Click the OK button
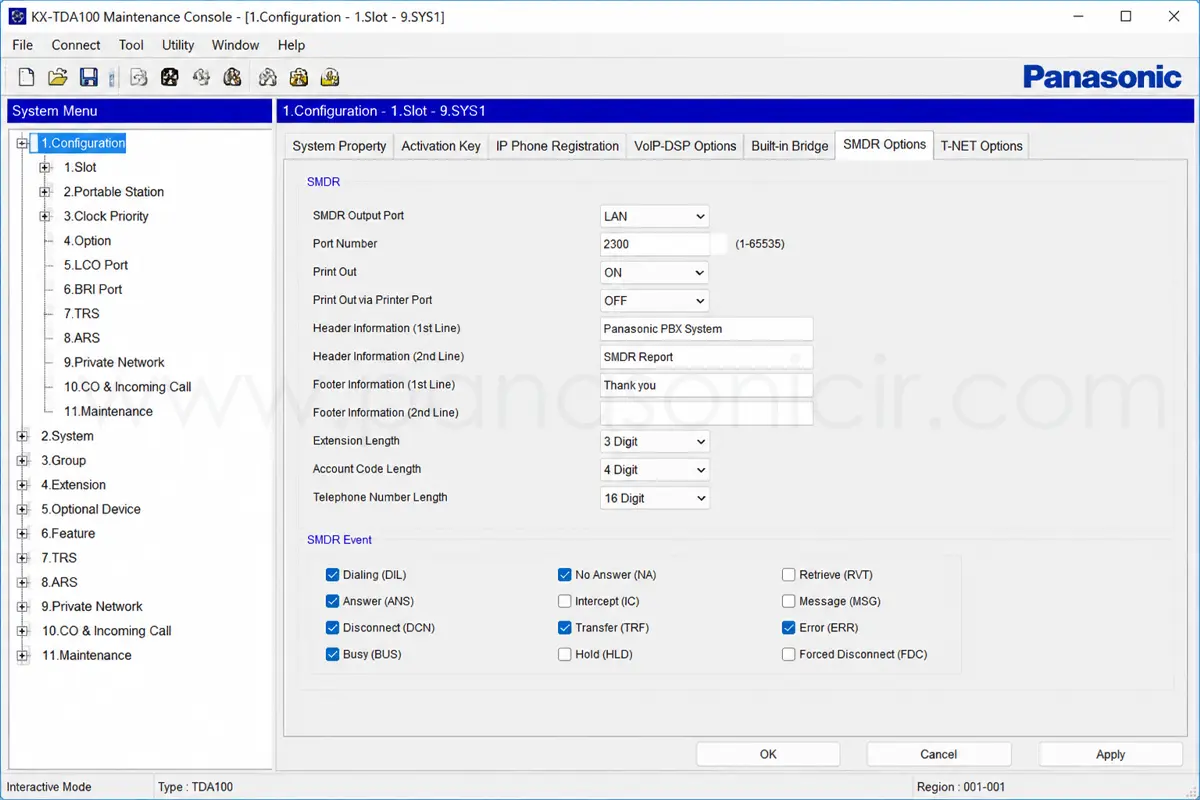Viewport: 1200px width, 800px height. [768, 754]
